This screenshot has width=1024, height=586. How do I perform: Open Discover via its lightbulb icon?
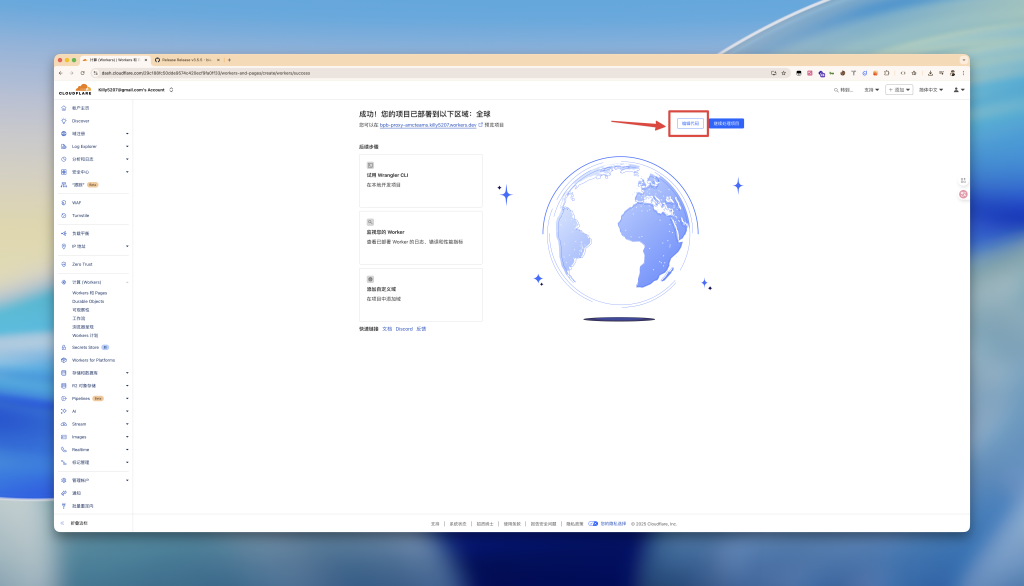tap(63, 121)
